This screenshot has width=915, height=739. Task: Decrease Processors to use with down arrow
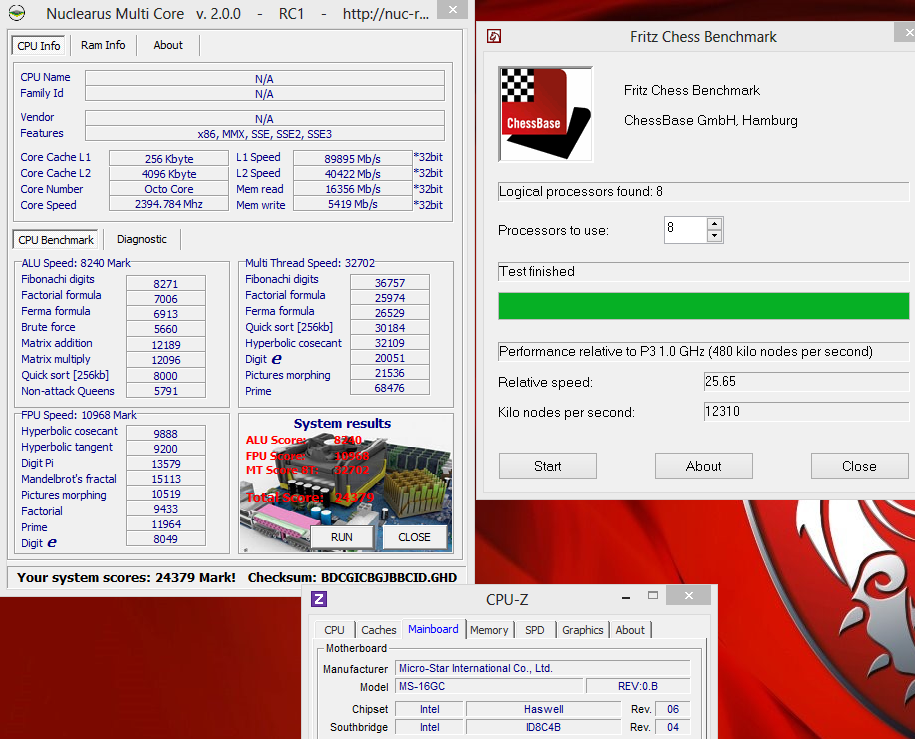point(714,236)
